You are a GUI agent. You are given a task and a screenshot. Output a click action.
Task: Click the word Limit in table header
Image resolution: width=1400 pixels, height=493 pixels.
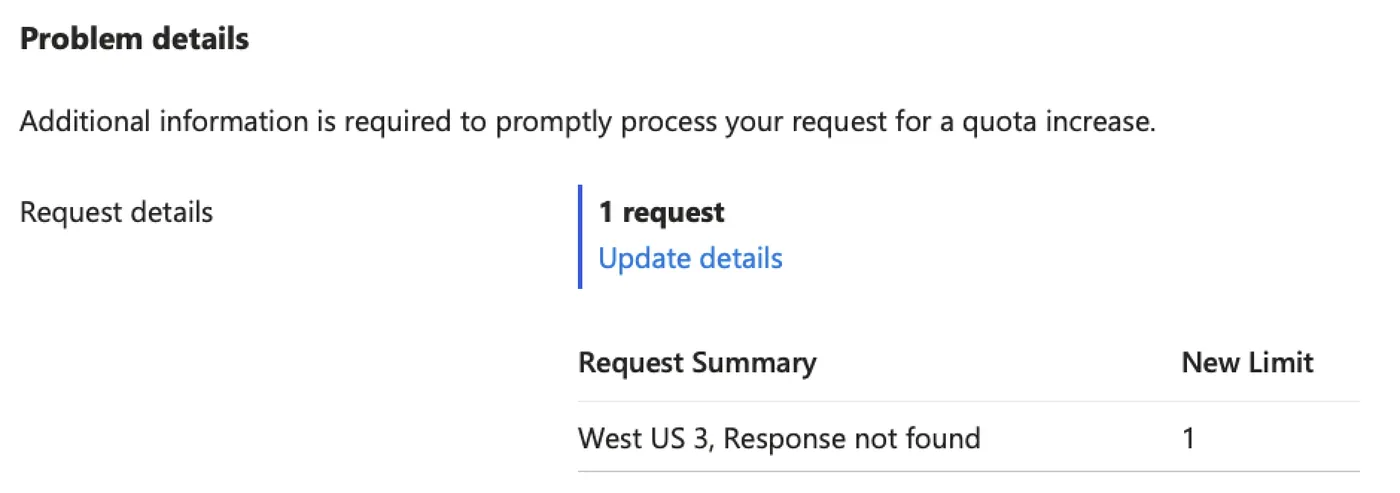[1281, 362]
